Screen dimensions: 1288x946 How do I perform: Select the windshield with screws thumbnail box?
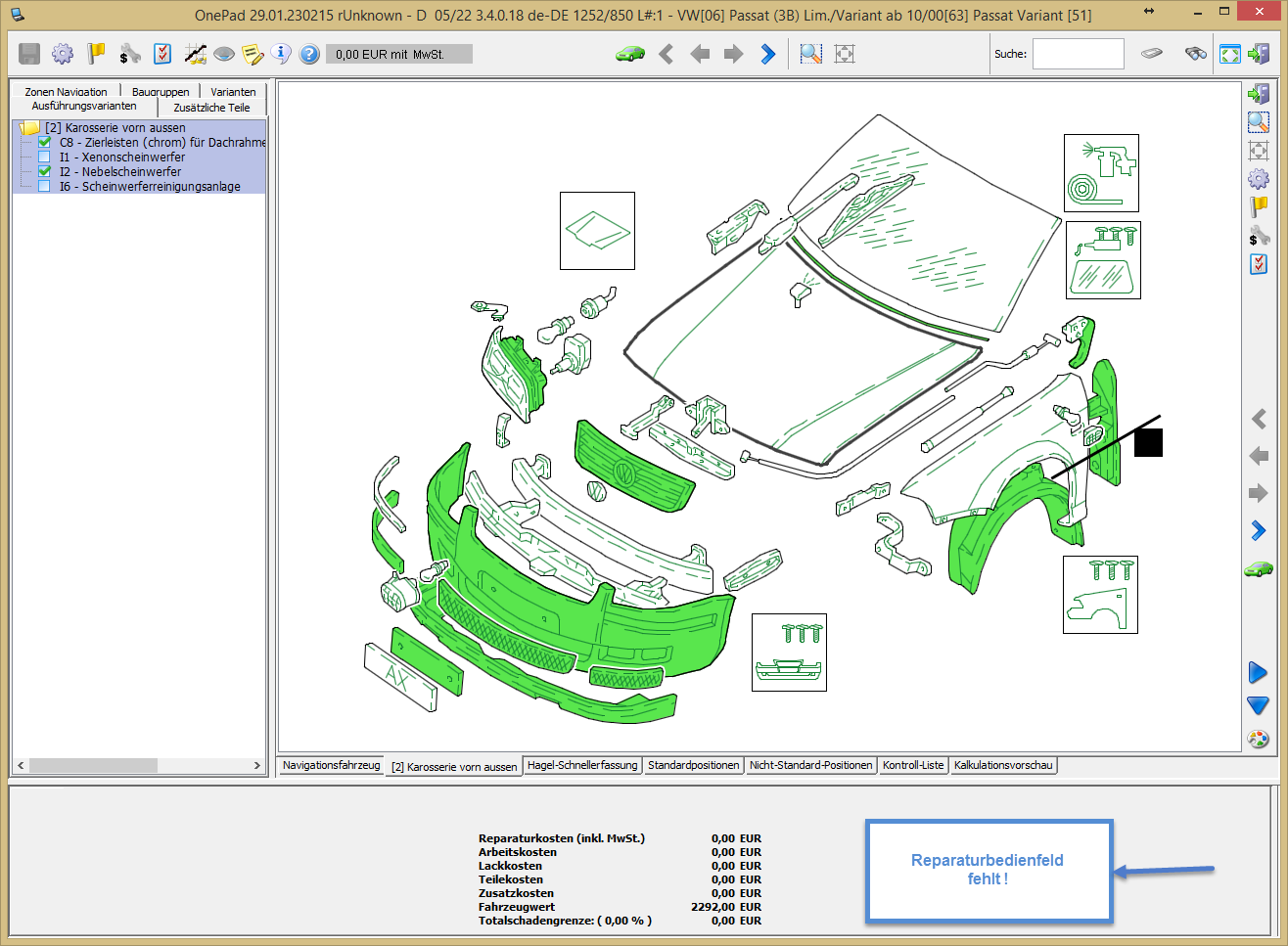pos(1103,260)
